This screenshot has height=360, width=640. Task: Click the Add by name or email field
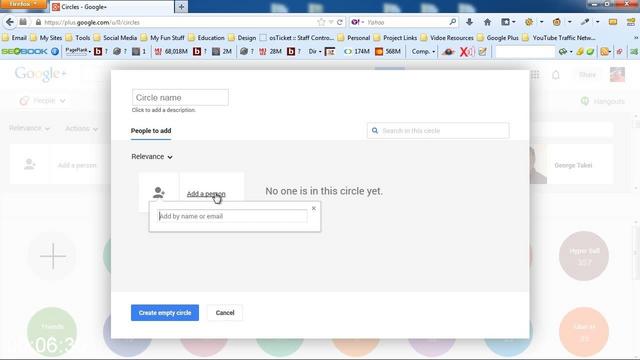click(x=232, y=216)
